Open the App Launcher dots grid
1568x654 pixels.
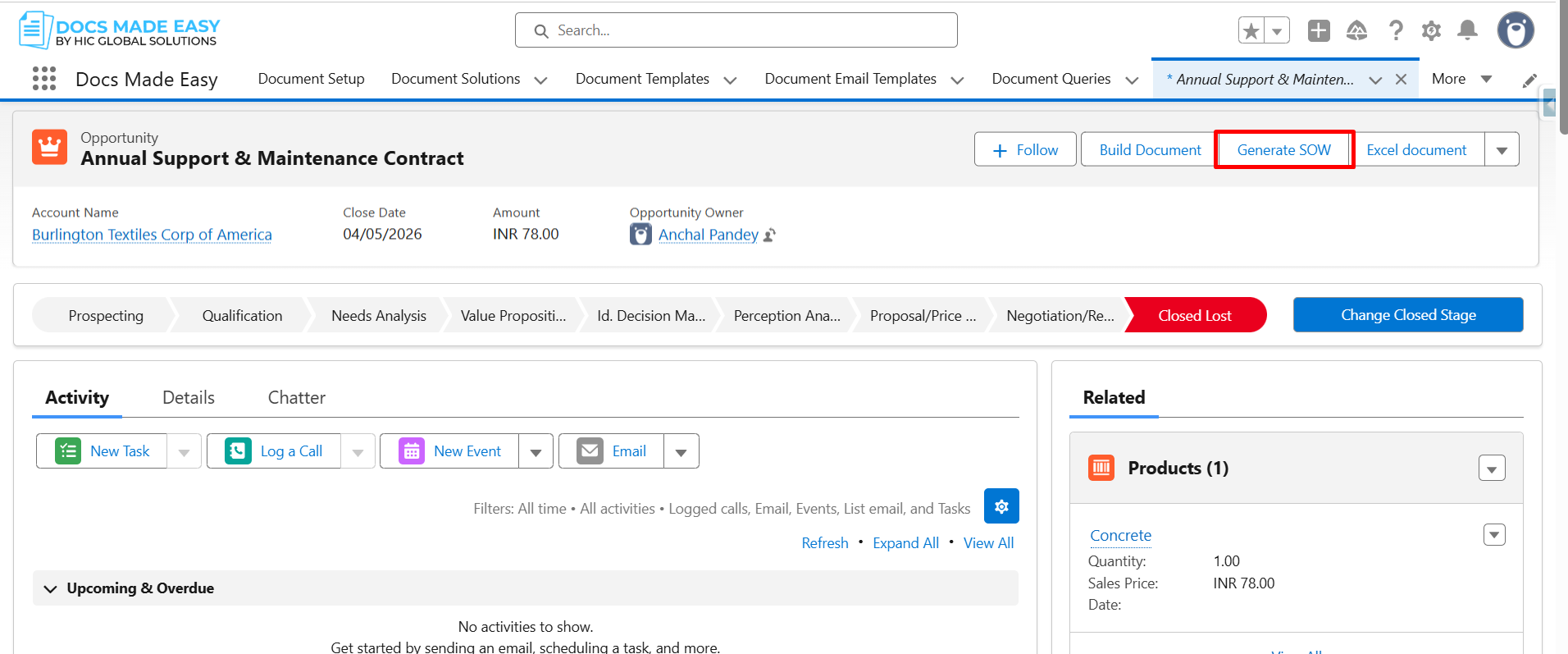(x=44, y=79)
